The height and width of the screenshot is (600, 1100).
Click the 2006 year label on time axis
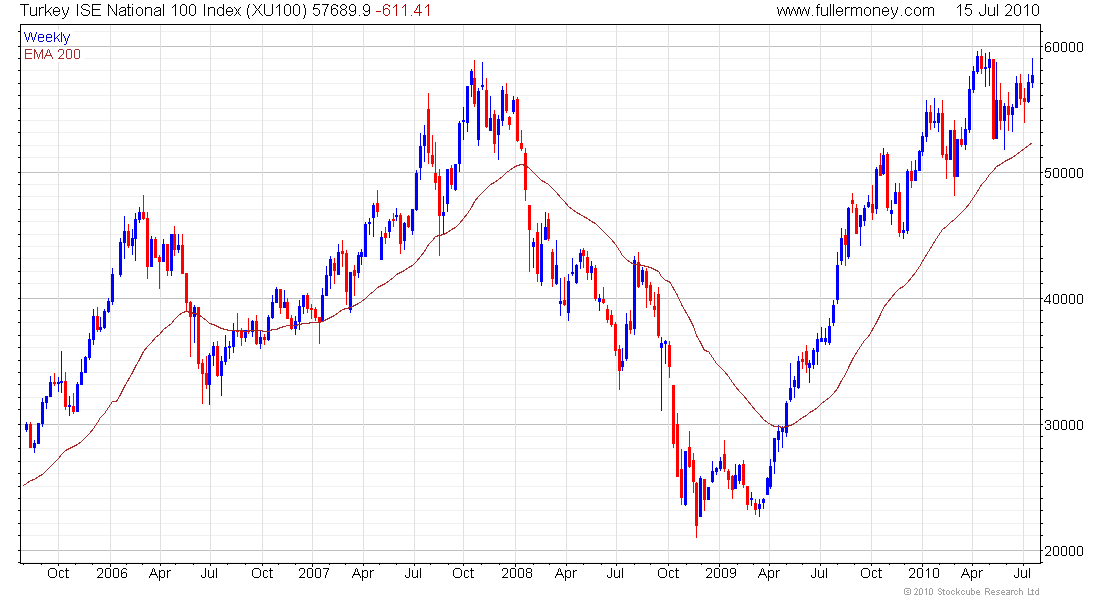click(112, 573)
